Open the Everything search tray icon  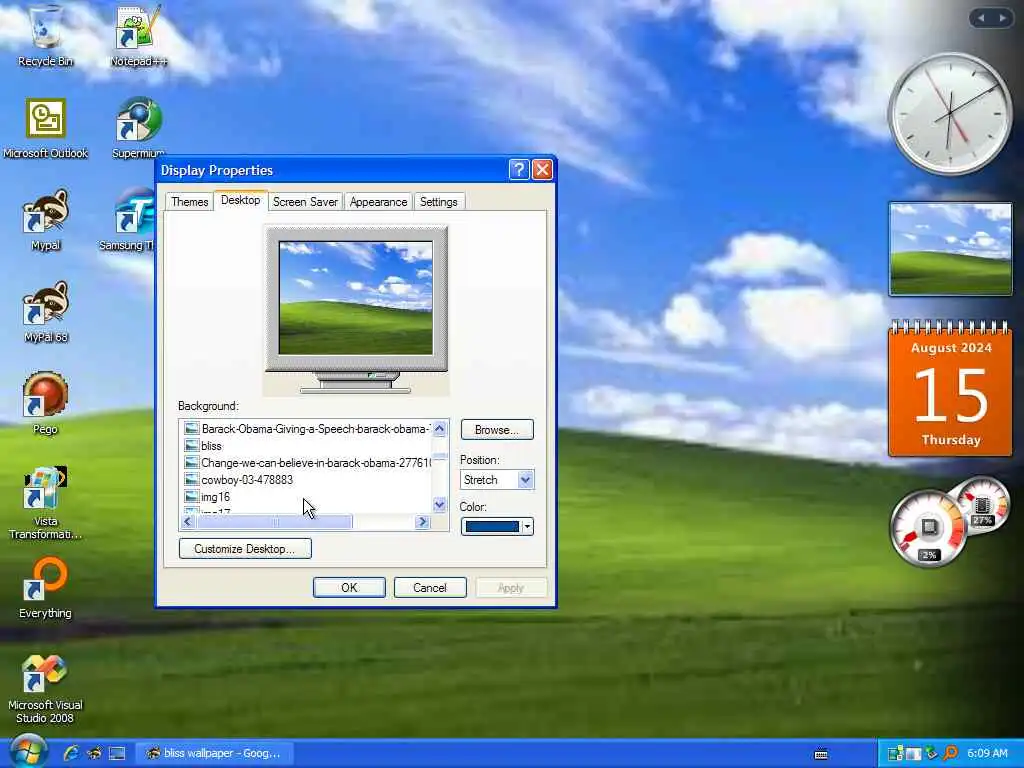tap(950, 754)
